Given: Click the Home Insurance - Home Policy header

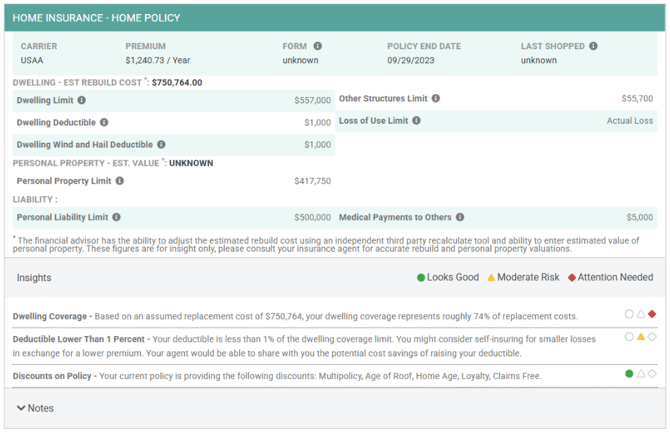Looking at the screenshot, I should (x=96, y=18).
